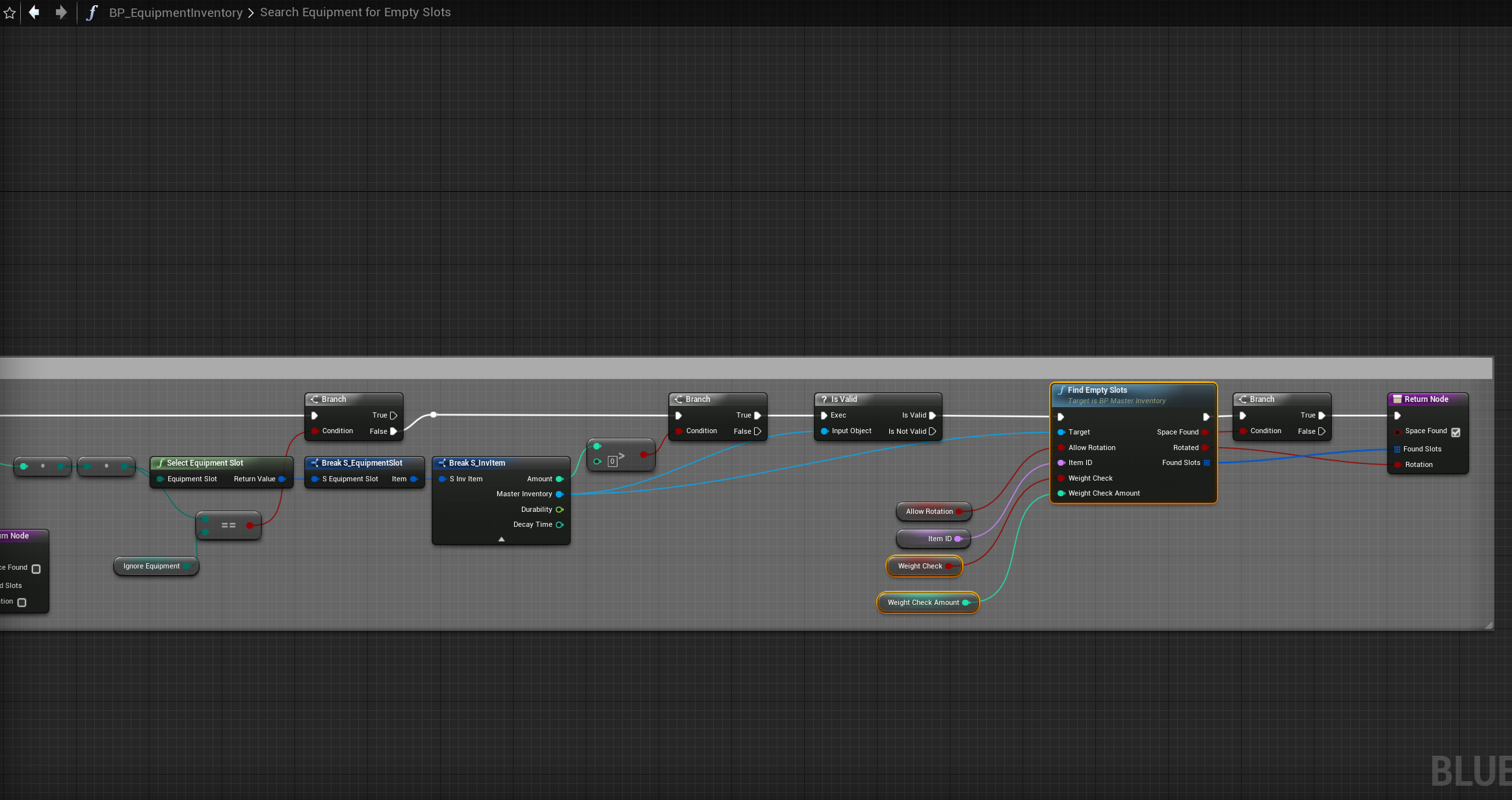The image size is (1512, 800).
Task: Click the Break S_InvItem struct icon
Action: coord(442,463)
